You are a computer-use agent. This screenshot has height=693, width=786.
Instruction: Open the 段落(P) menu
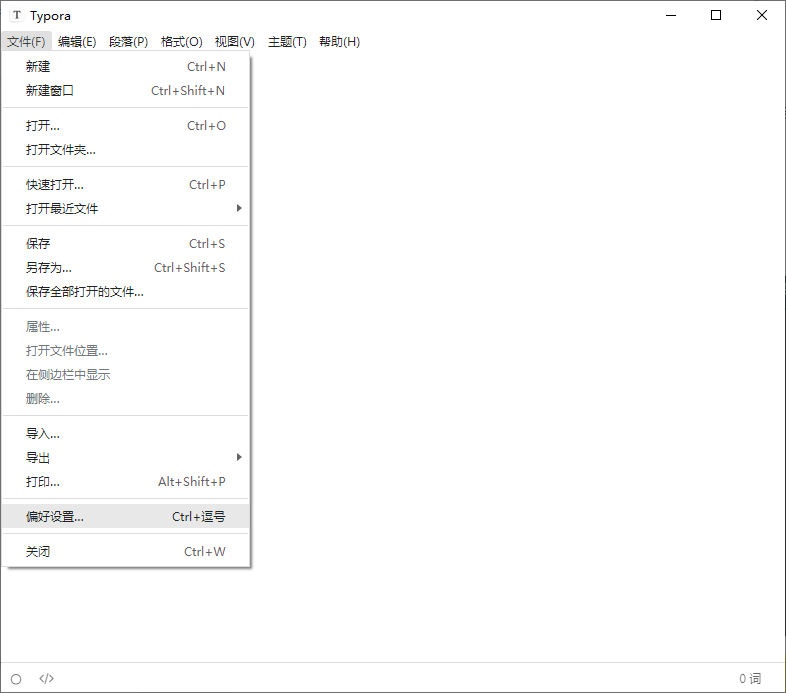[128, 42]
